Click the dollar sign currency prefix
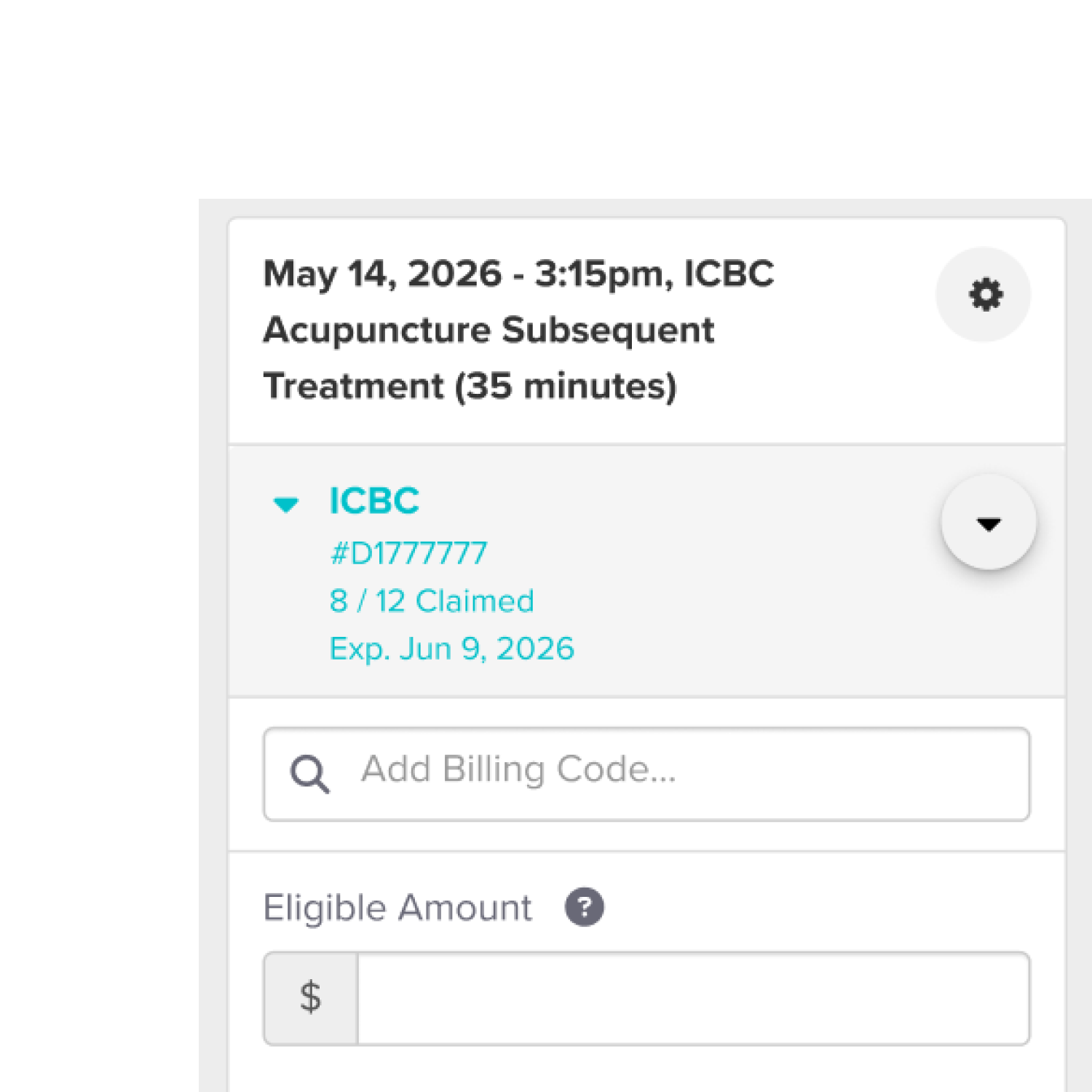 (x=310, y=997)
